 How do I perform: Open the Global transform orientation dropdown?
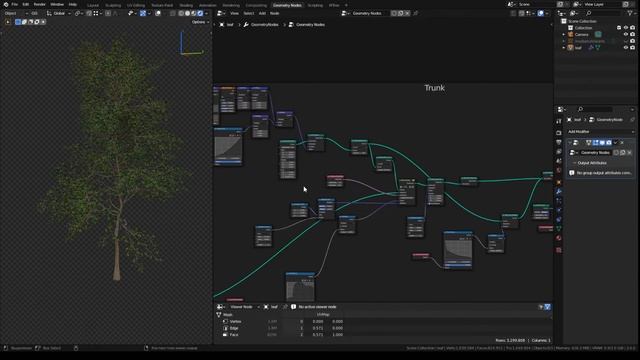click(59, 13)
